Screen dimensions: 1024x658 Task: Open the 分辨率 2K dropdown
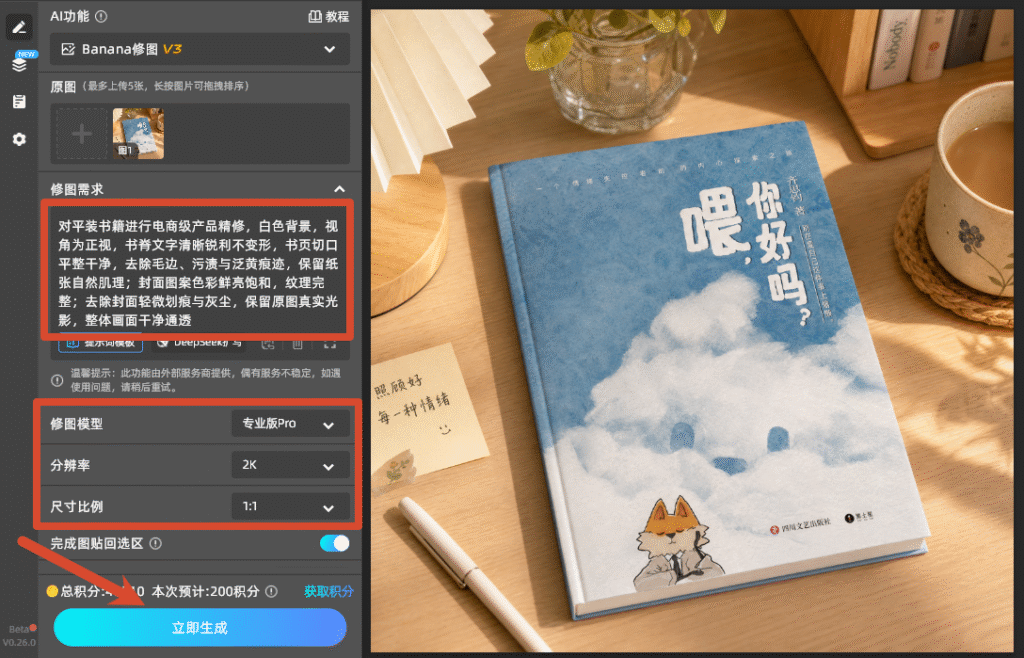[291, 465]
